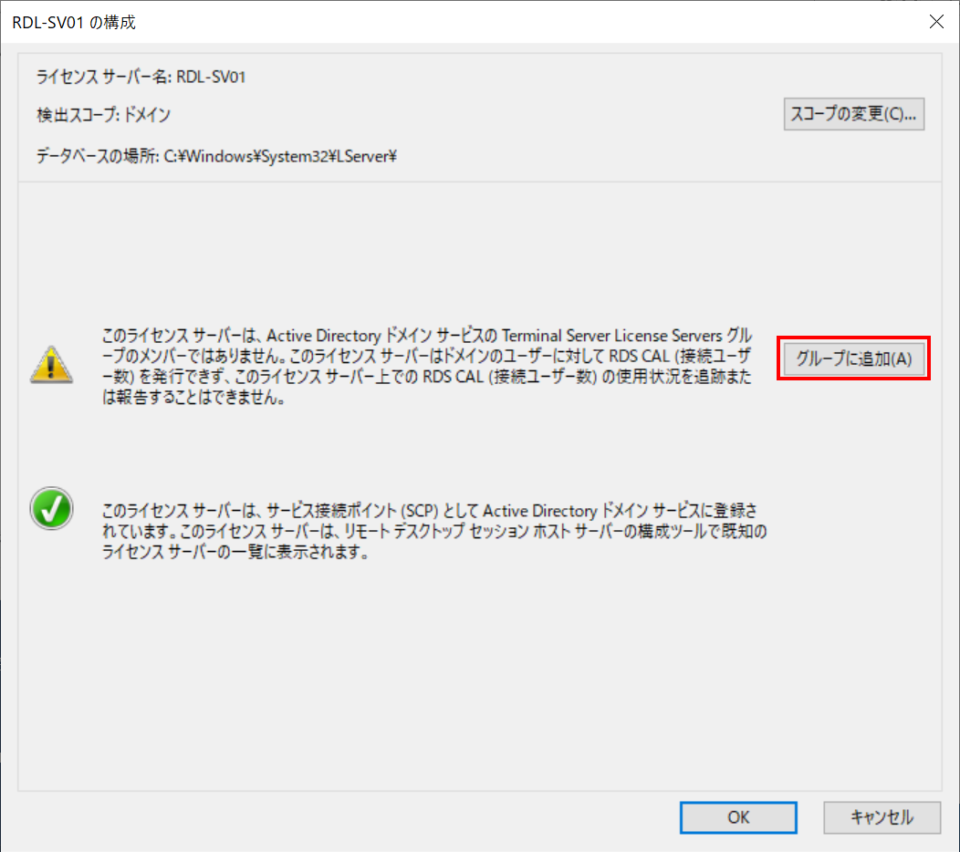
Task: Confirm with the OK button
Action: tap(738, 817)
